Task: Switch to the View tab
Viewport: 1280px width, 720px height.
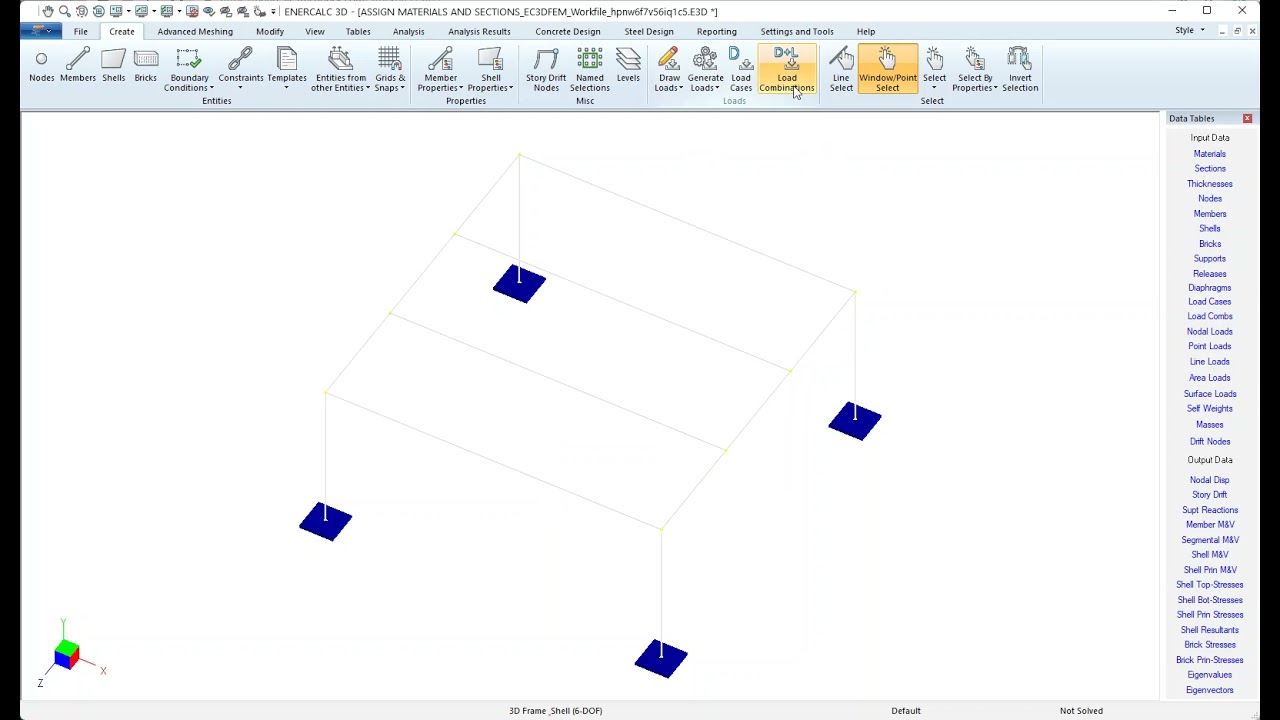Action: pos(315,31)
